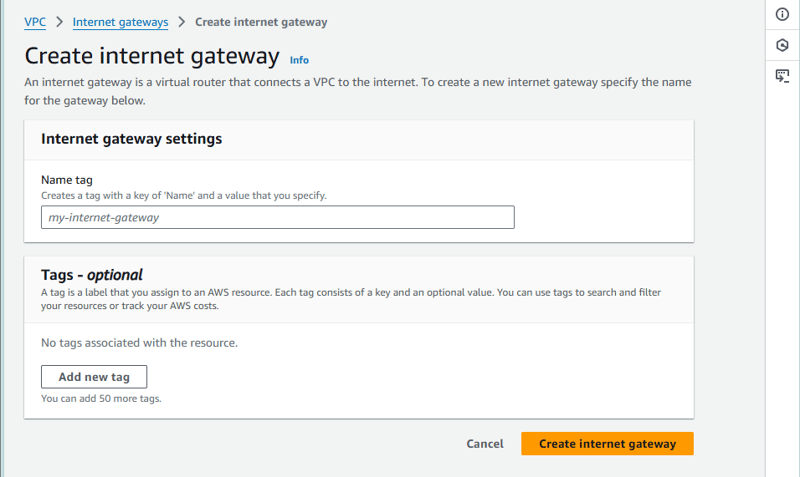Click the 'Internet gateway settings' heading
This screenshot has width=800, height=477.
click(x=132, y=139)
